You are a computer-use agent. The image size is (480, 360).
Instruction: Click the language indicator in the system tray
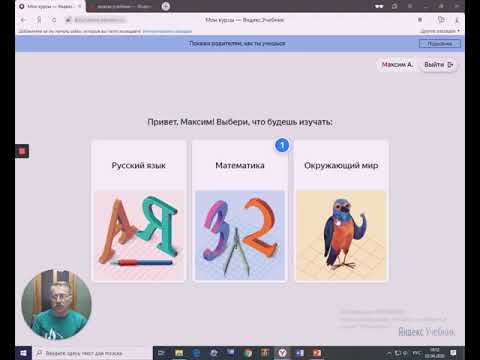[417, 353]
